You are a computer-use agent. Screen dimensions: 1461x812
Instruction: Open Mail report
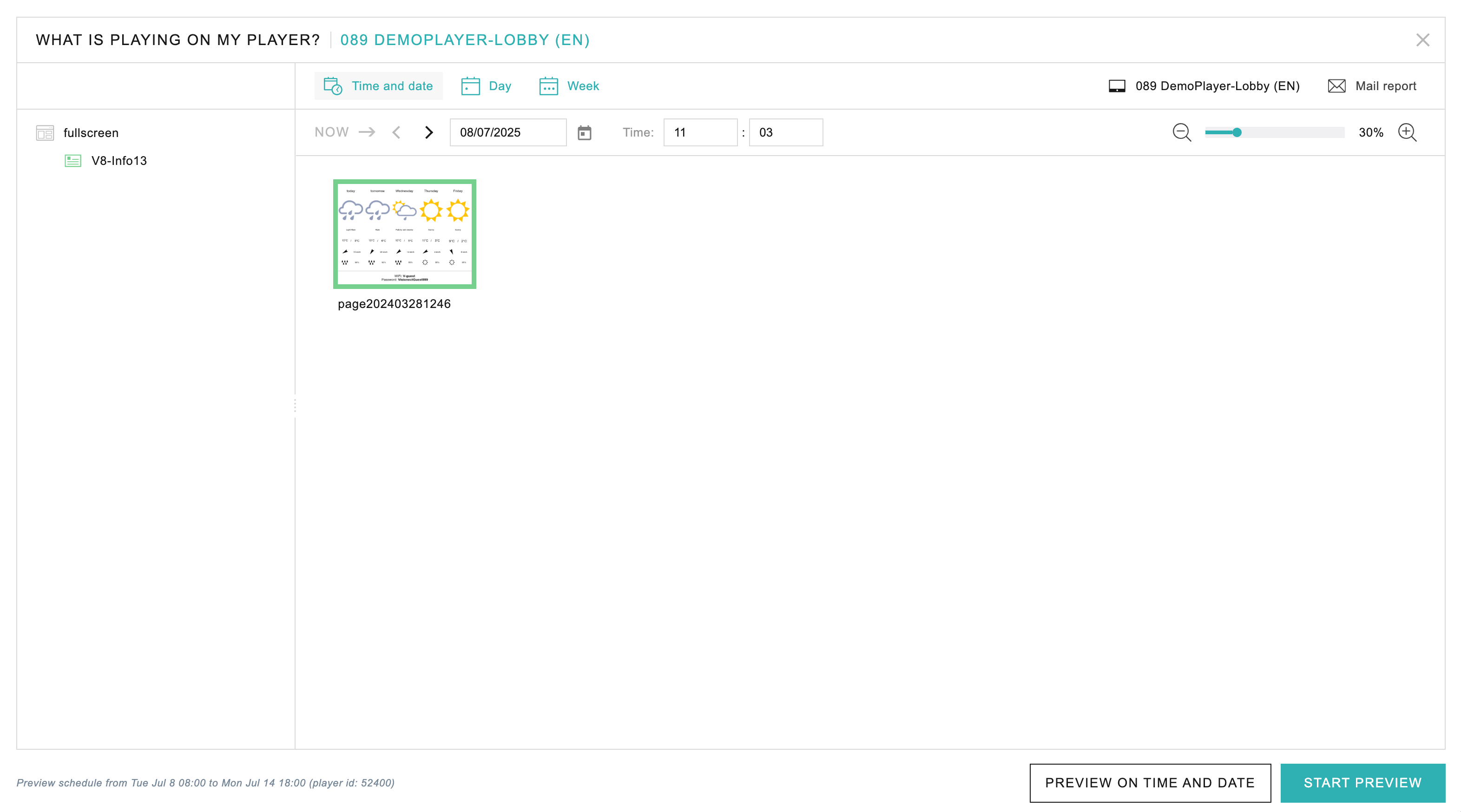pyautogui.click(x=1372, y=85)
